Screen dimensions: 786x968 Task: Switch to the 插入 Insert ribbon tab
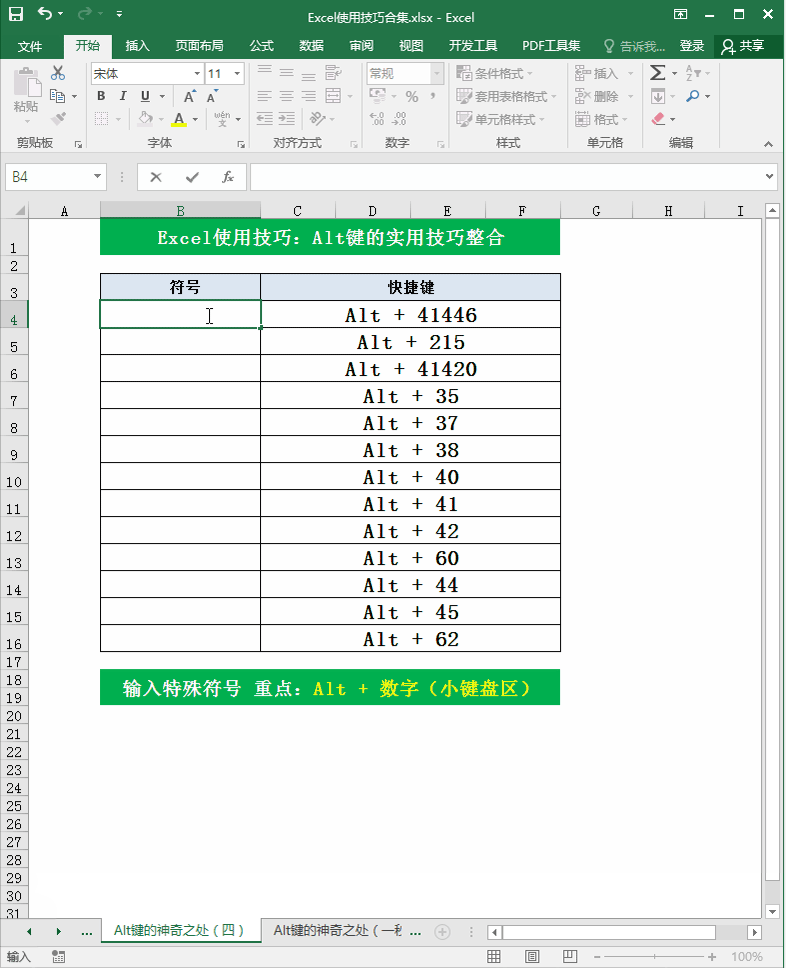(137, 46)
